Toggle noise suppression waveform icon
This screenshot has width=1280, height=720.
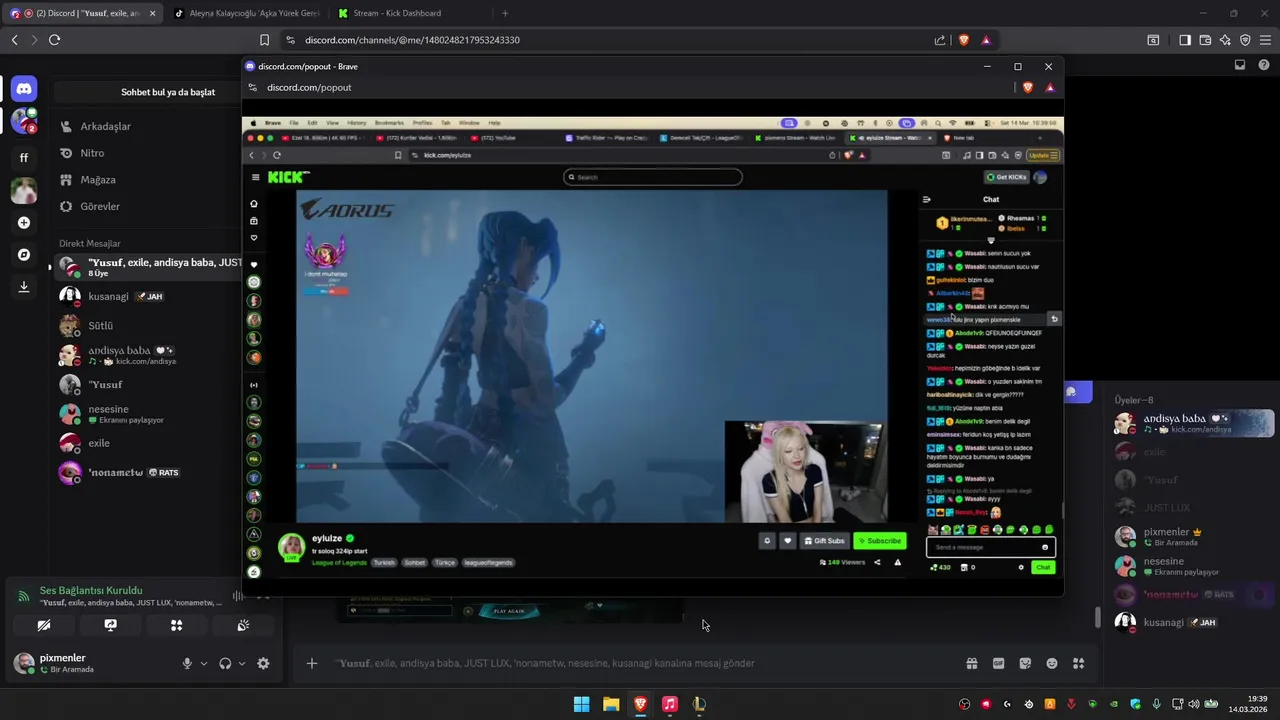pos(238,596)
